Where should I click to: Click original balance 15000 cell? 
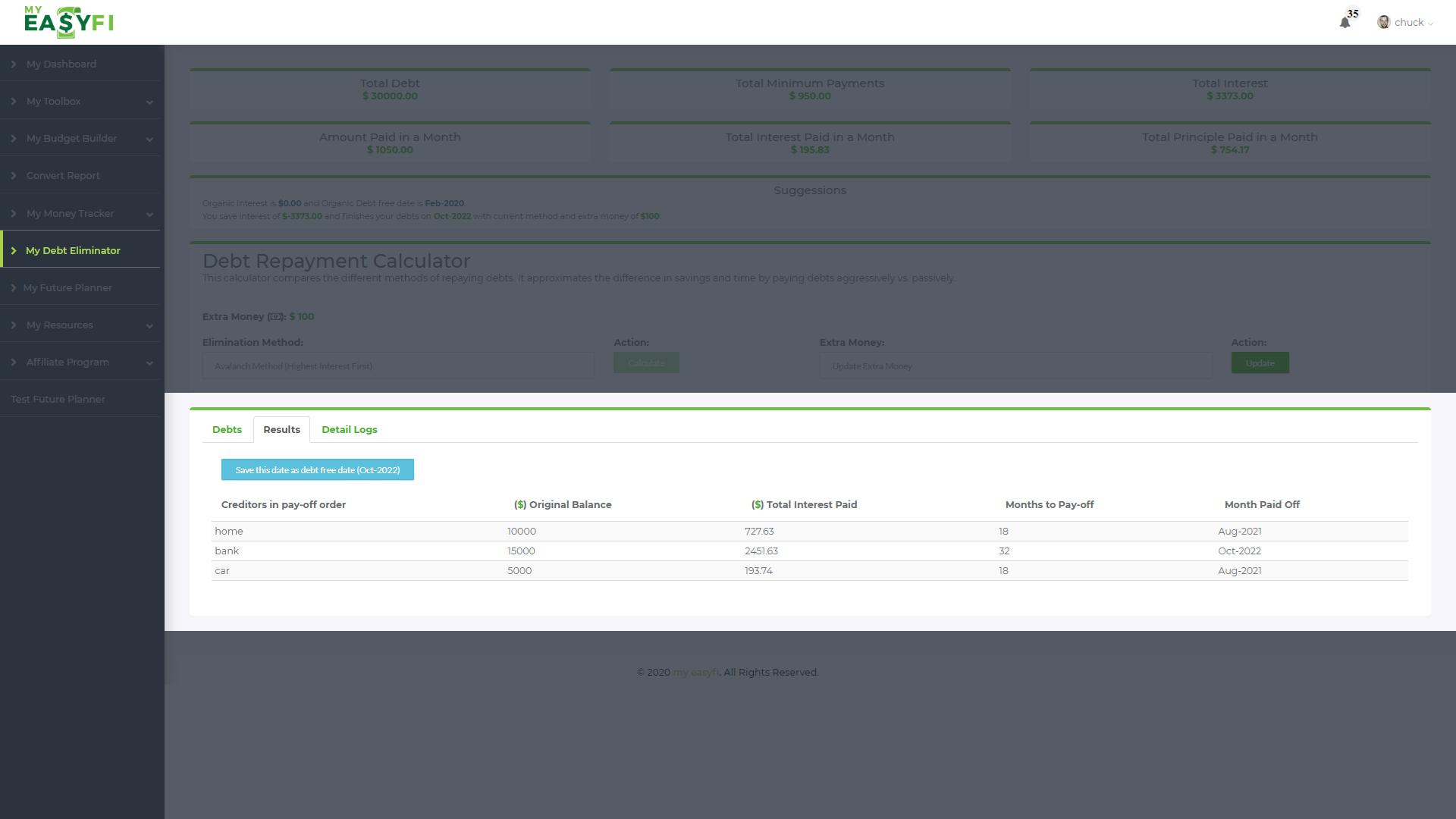(521, 551)
